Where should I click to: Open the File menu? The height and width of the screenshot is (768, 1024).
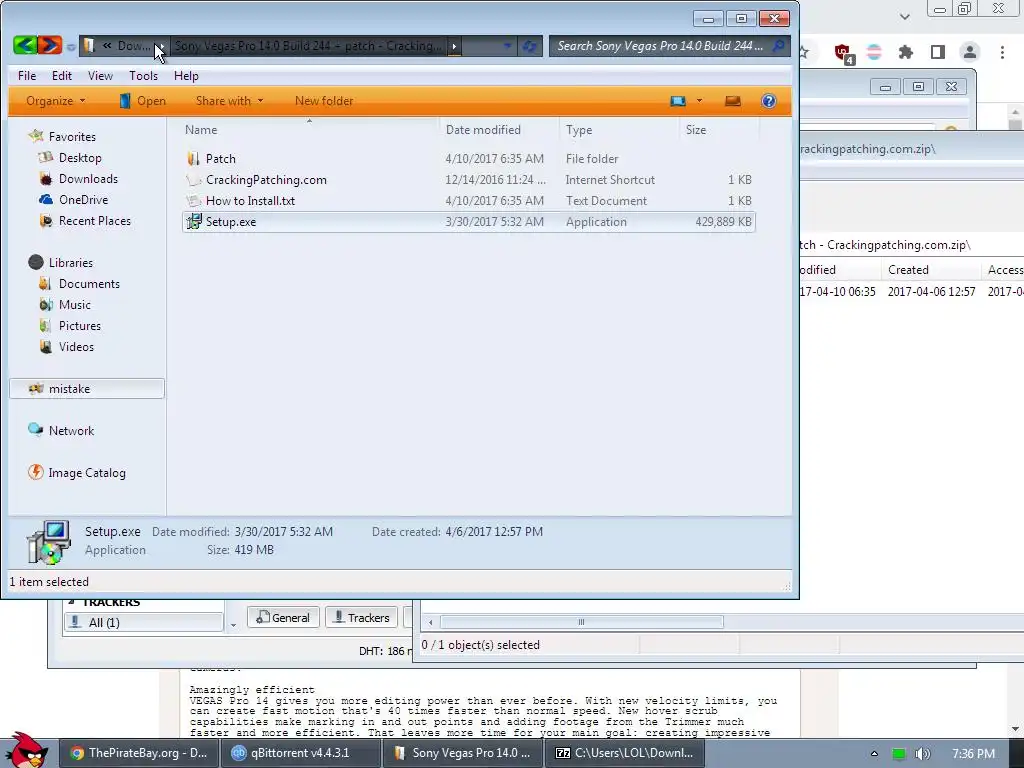point(27,76)
